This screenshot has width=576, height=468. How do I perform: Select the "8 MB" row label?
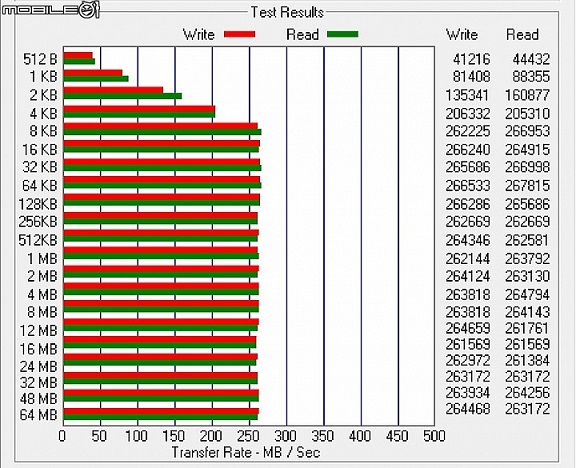click(x=42, y=312)
